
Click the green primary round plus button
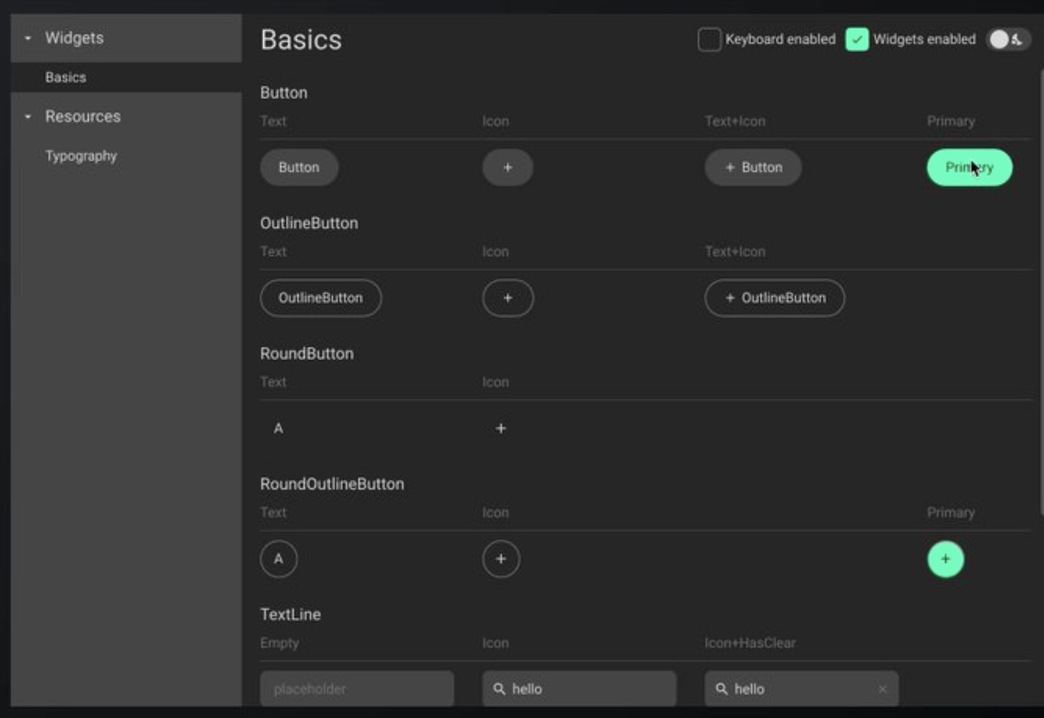[x=945, y=559]
